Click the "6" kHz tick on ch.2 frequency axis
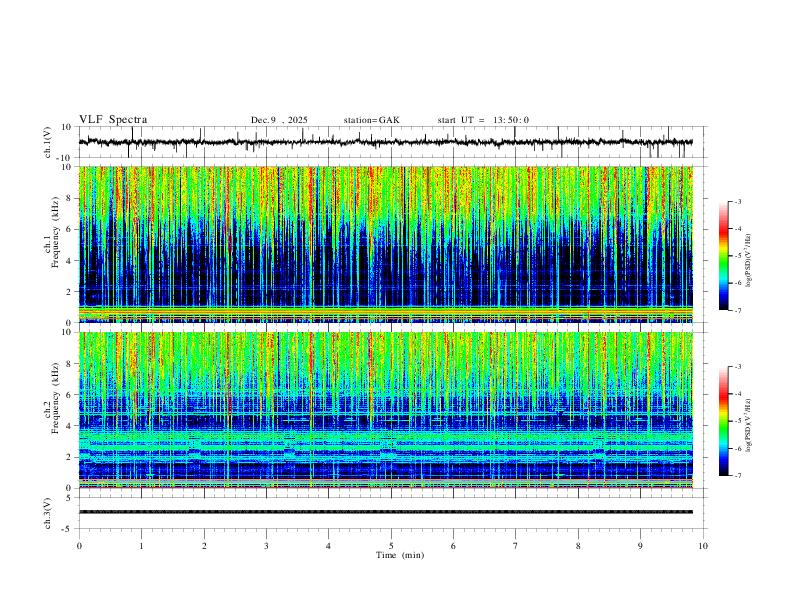 [x=70, y=394]
